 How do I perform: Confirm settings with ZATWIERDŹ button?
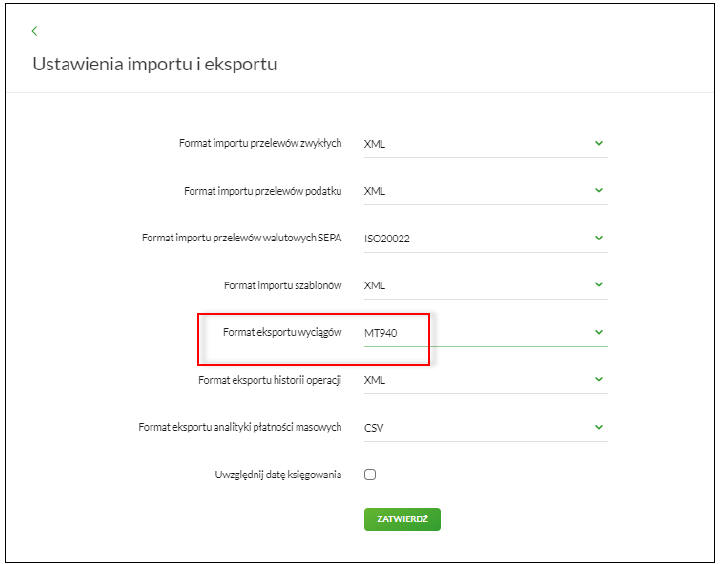point(402,519)
